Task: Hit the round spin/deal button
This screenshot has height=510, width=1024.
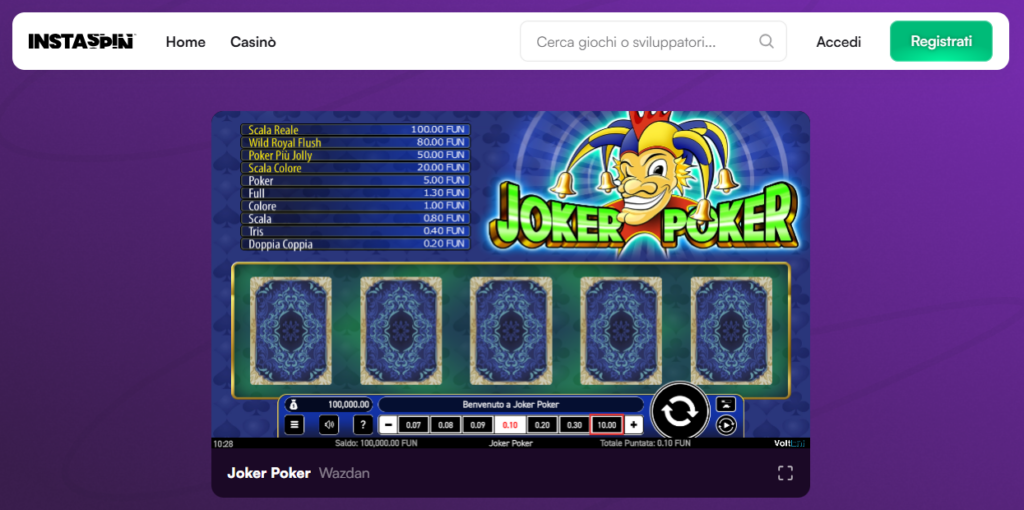Action: tap(680, 411)
